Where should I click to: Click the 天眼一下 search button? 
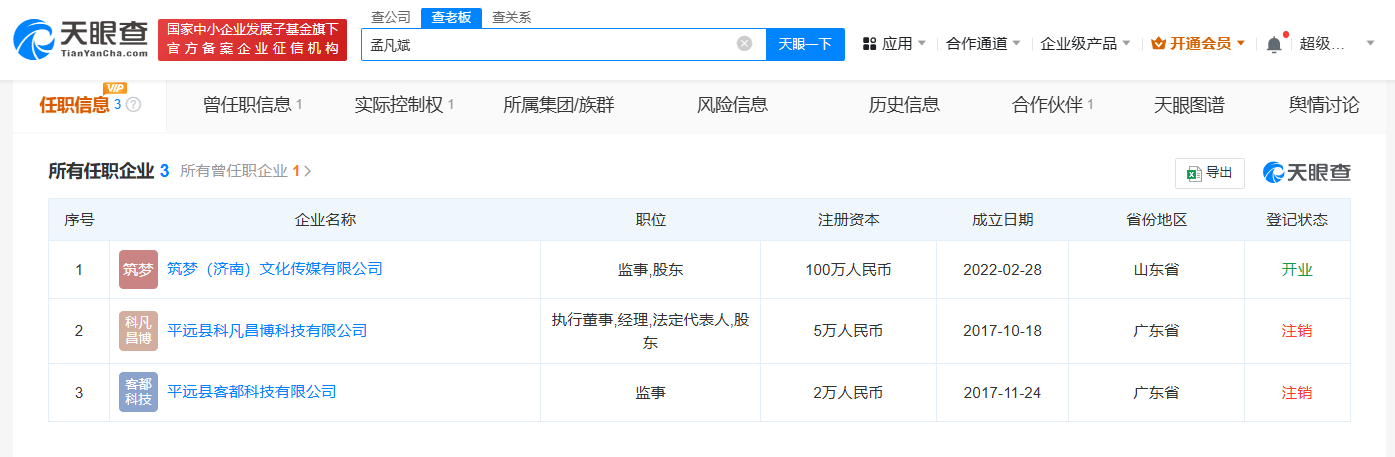805,44
